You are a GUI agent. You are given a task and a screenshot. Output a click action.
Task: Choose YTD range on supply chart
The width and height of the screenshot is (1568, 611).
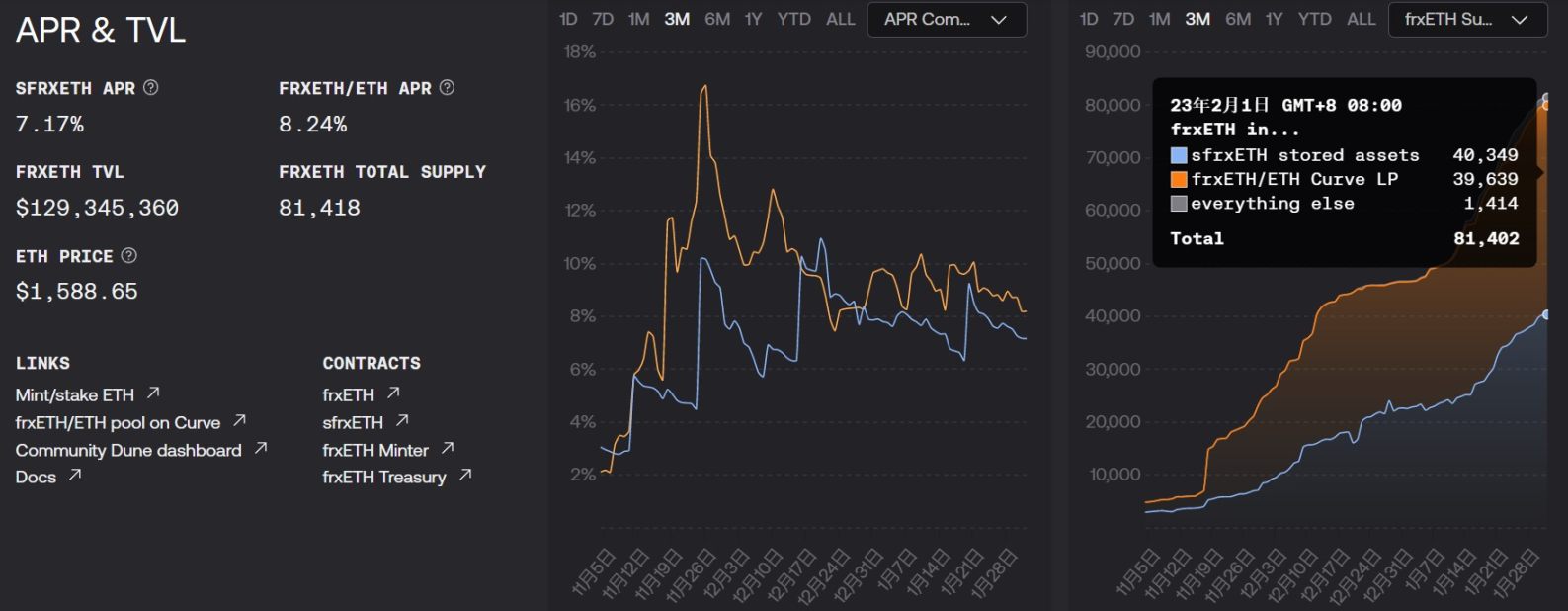[x=1314, y=19]
